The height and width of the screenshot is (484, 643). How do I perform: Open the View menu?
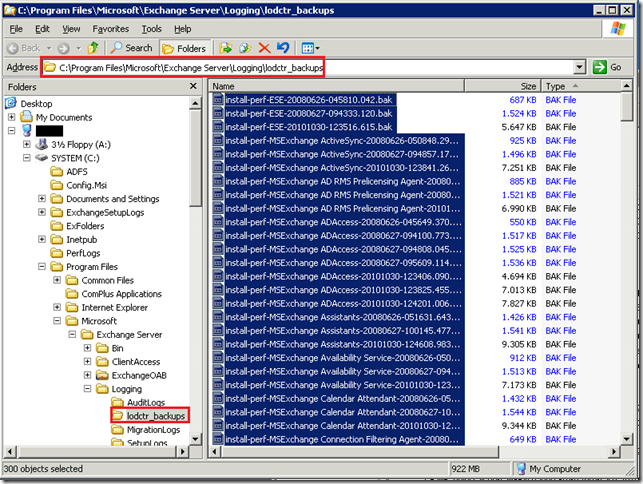(71, 29)
